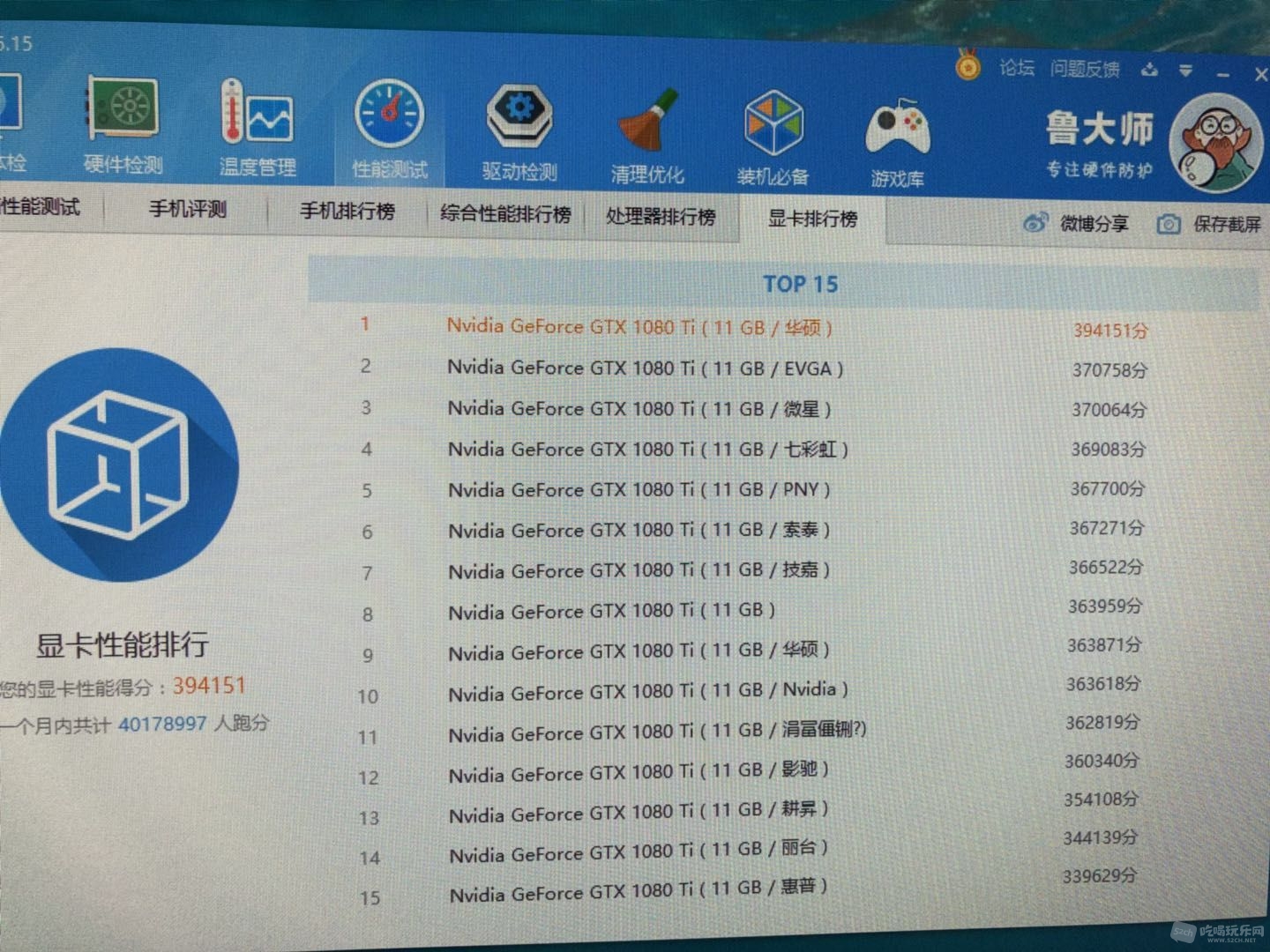1270x952 pixels.
Task: Click the 鲁大师 mascot avatar
Action: (x=1216, y=144)
